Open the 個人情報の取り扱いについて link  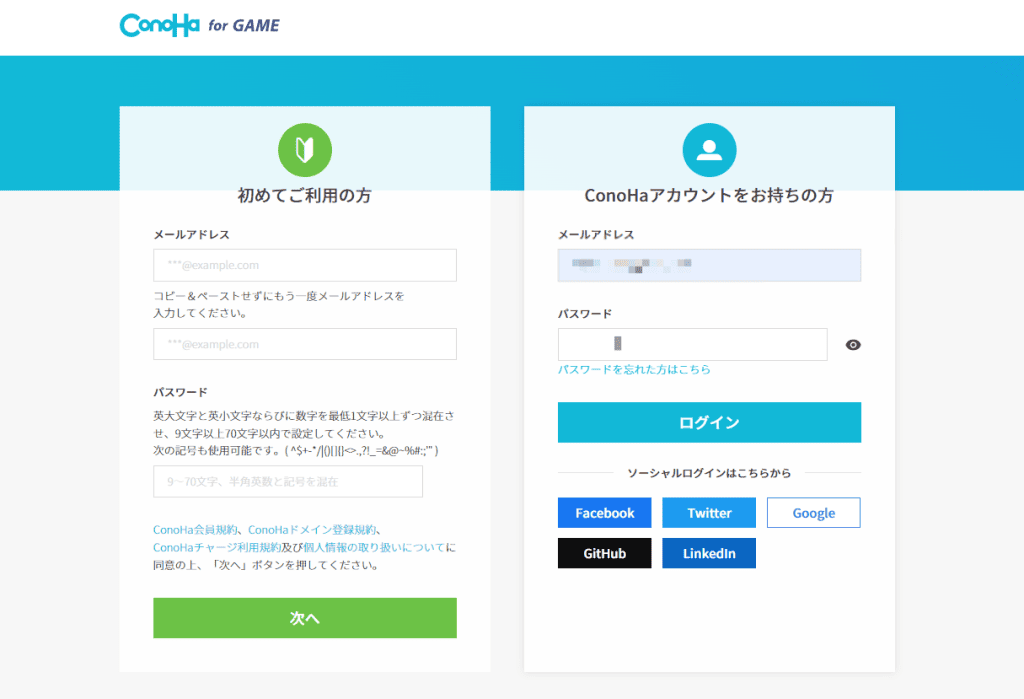click(374, 547)
